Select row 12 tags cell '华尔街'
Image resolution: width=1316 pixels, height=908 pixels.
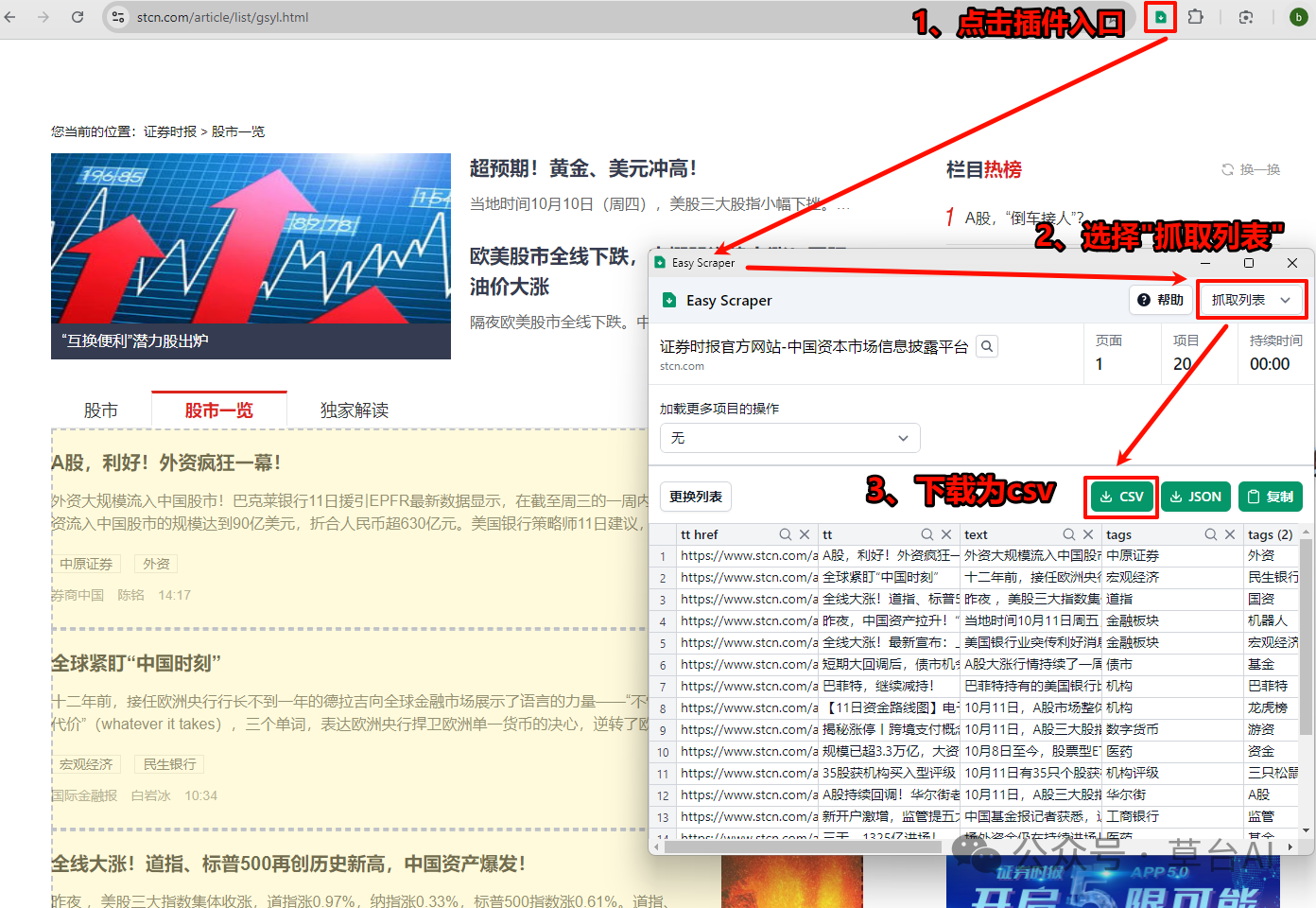pos(1172,795)
